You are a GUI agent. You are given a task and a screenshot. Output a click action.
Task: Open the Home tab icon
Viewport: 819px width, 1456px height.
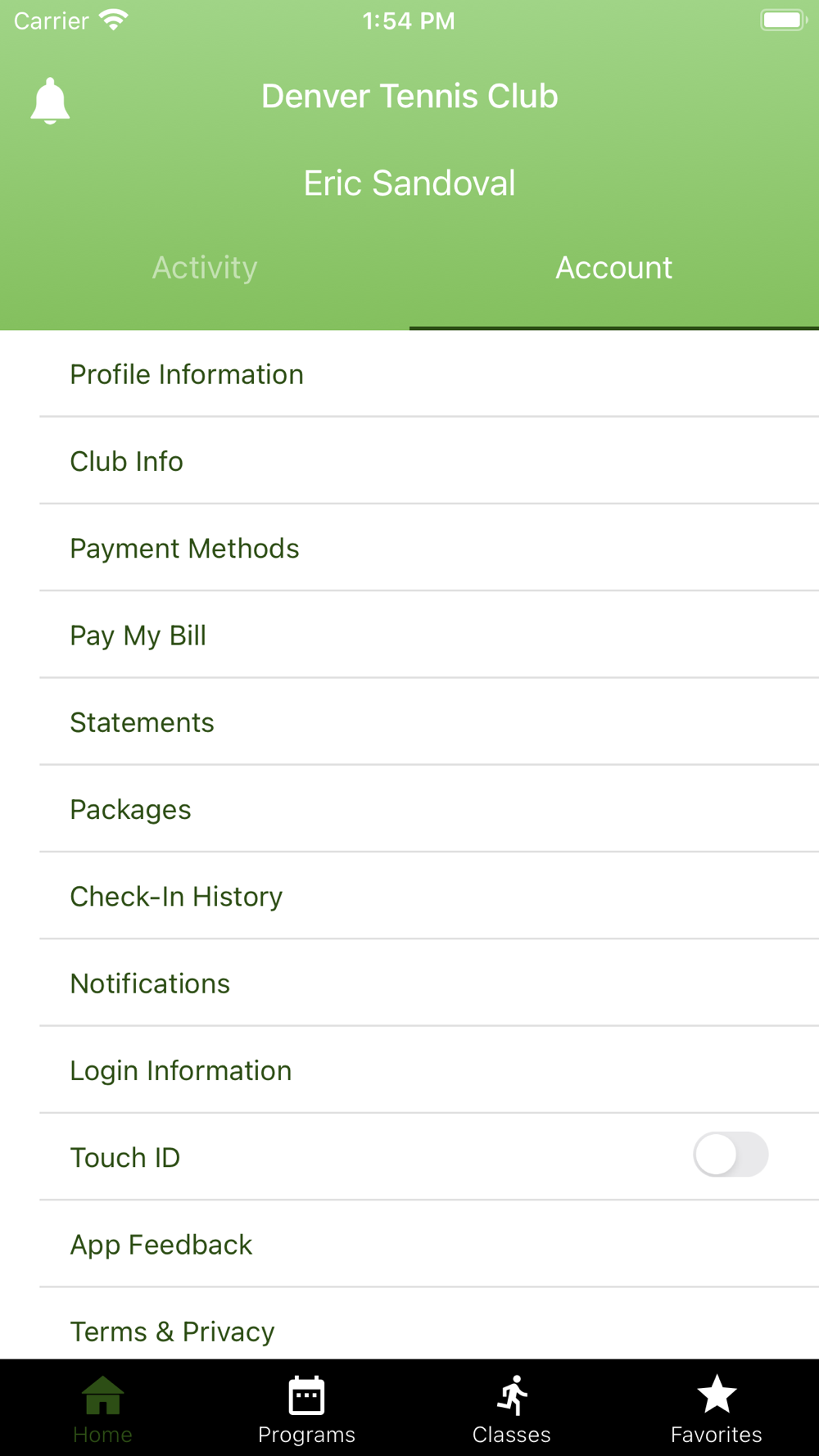(102, 1395)
